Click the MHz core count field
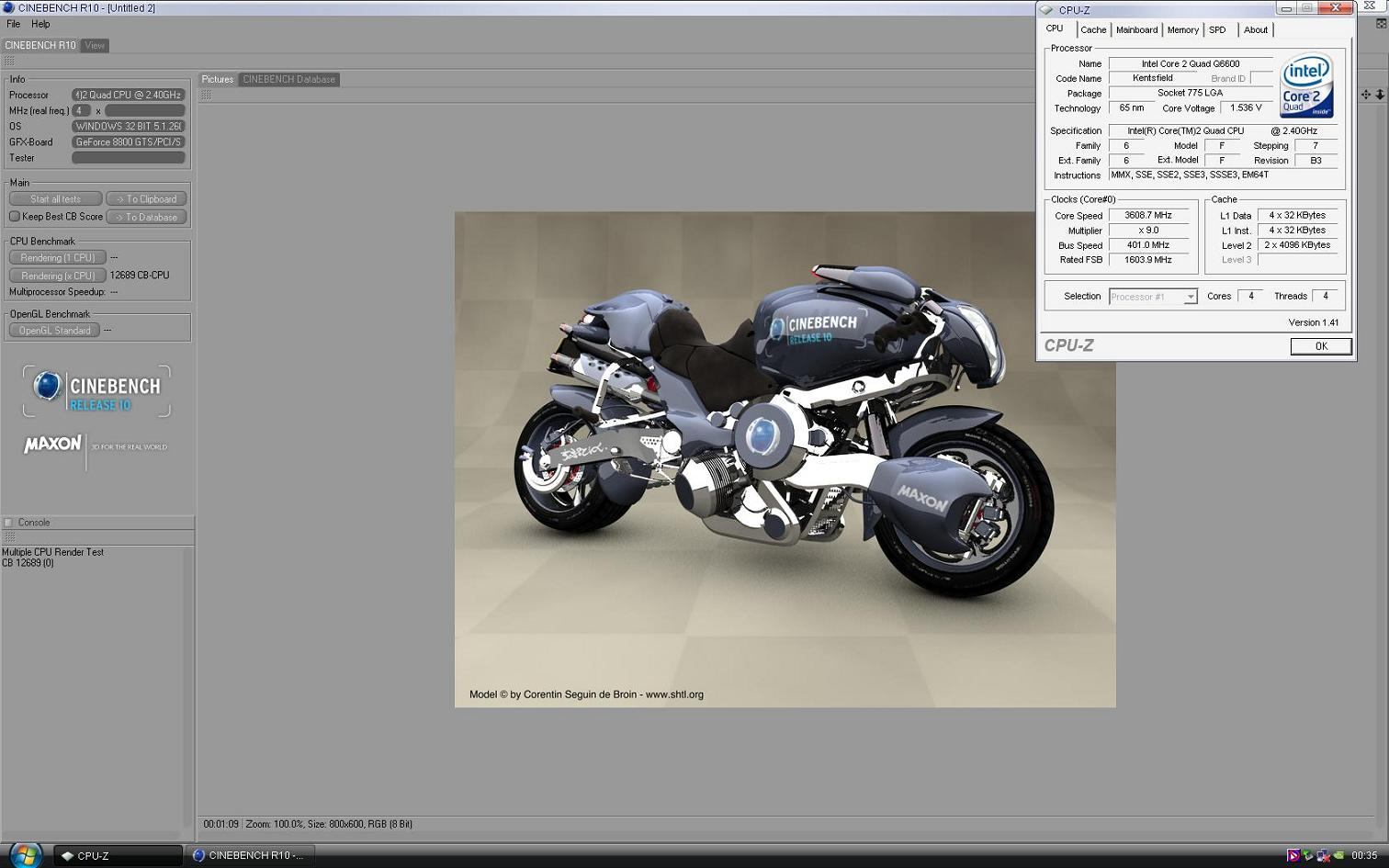1389x868 pixels. [x=81, y=110]
